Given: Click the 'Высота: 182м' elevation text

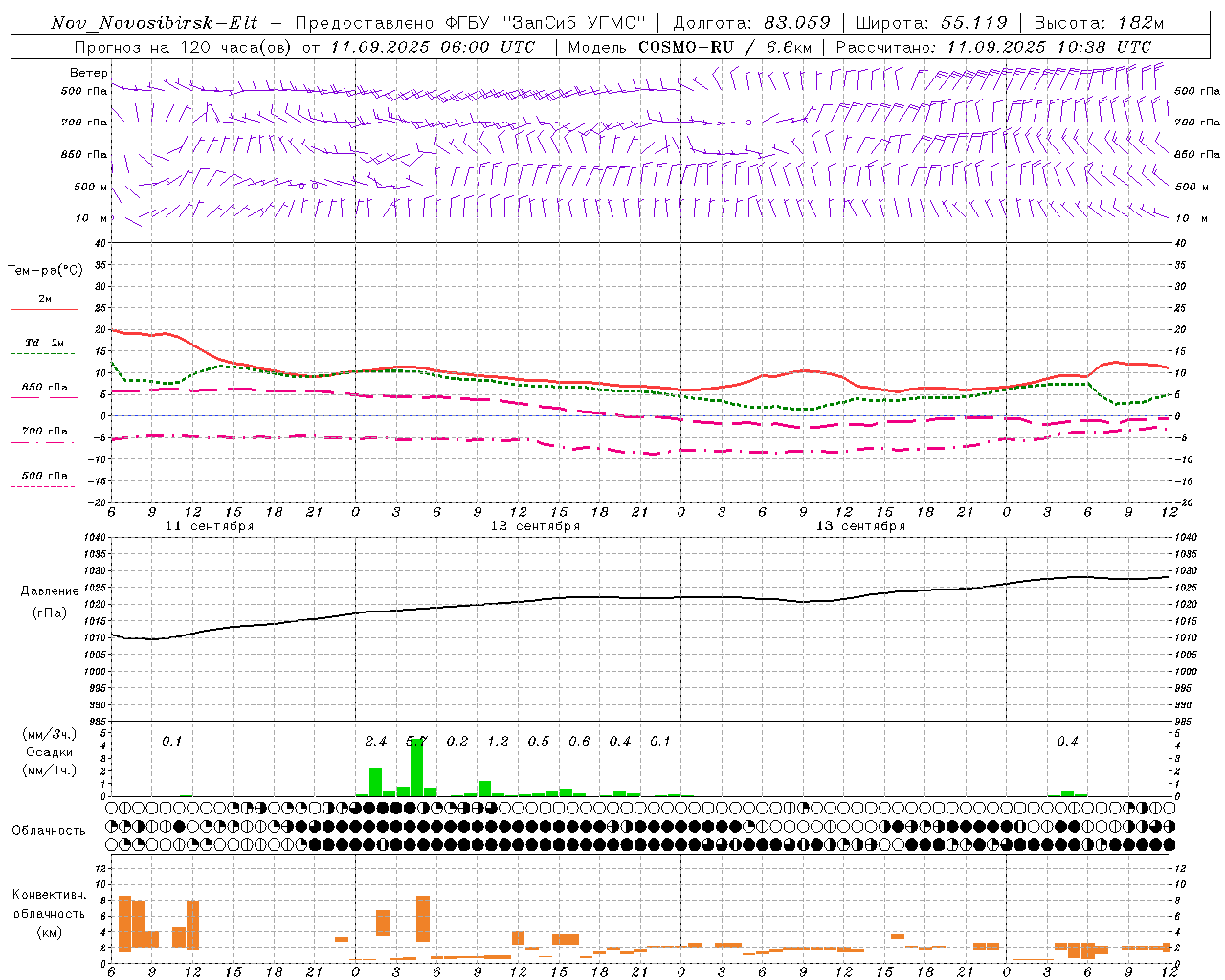Looking at the screenshot, I should [1099, 23].
